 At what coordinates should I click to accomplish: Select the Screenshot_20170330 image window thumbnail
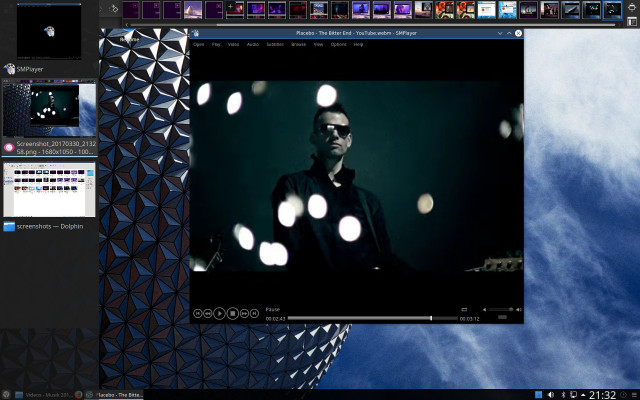(48, 110)
